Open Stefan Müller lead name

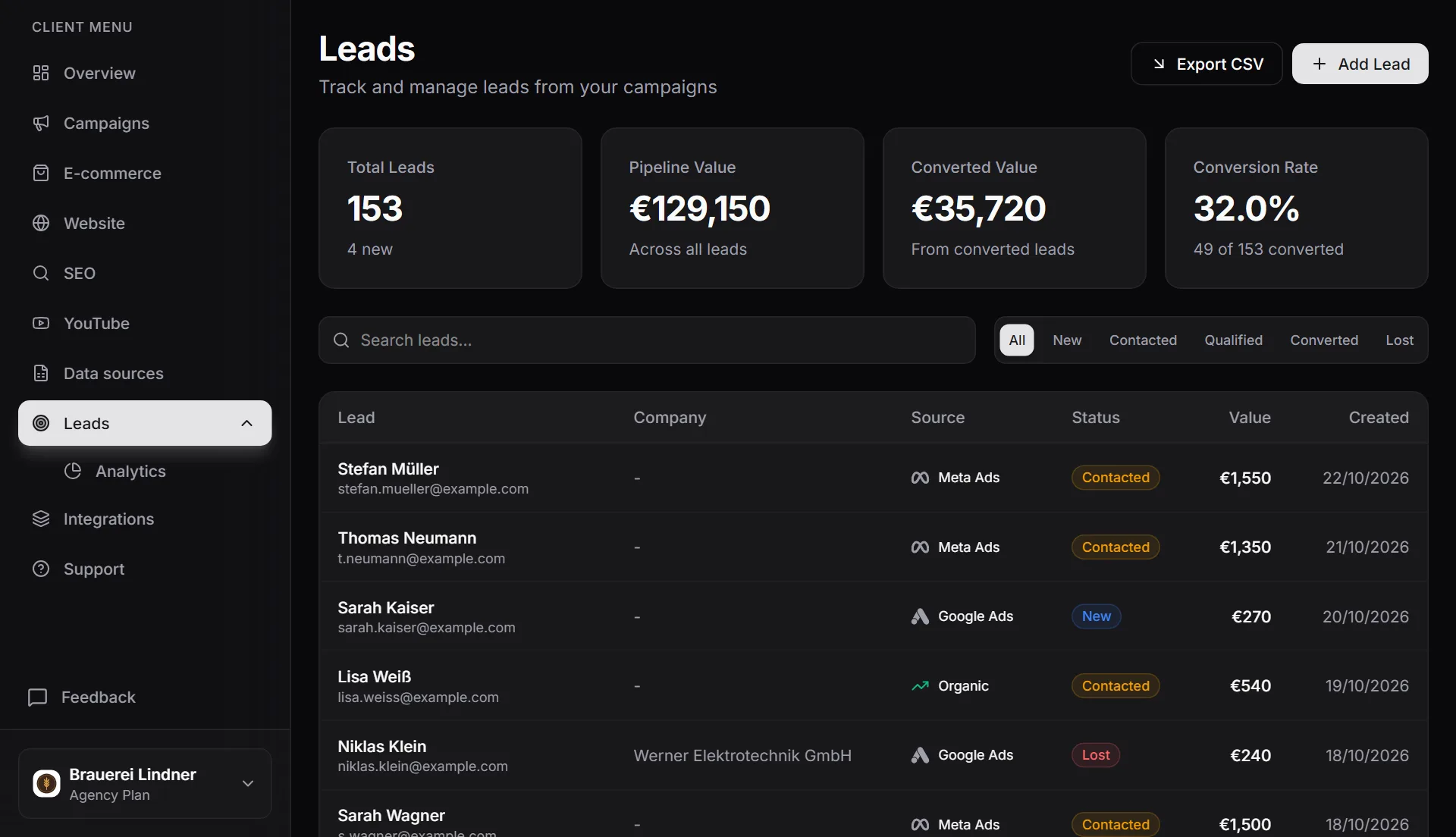(x=388, y=469)
